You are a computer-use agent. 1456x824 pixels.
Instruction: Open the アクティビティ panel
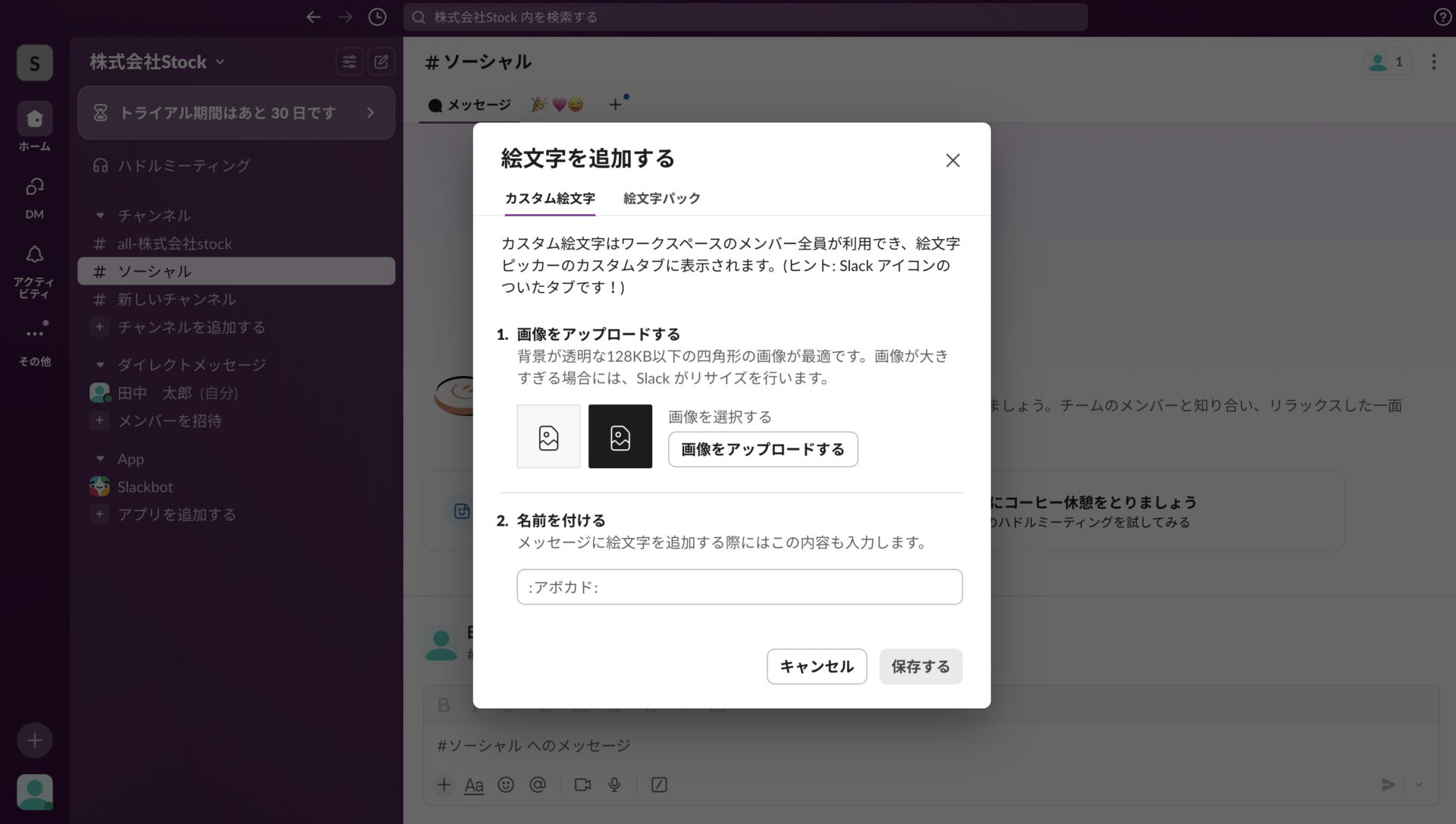point(34,255)
